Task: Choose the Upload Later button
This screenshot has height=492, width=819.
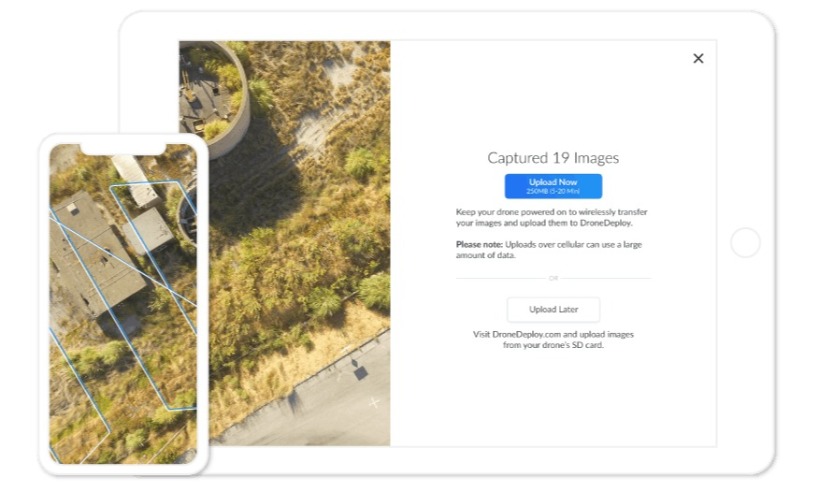Action: 553,309
